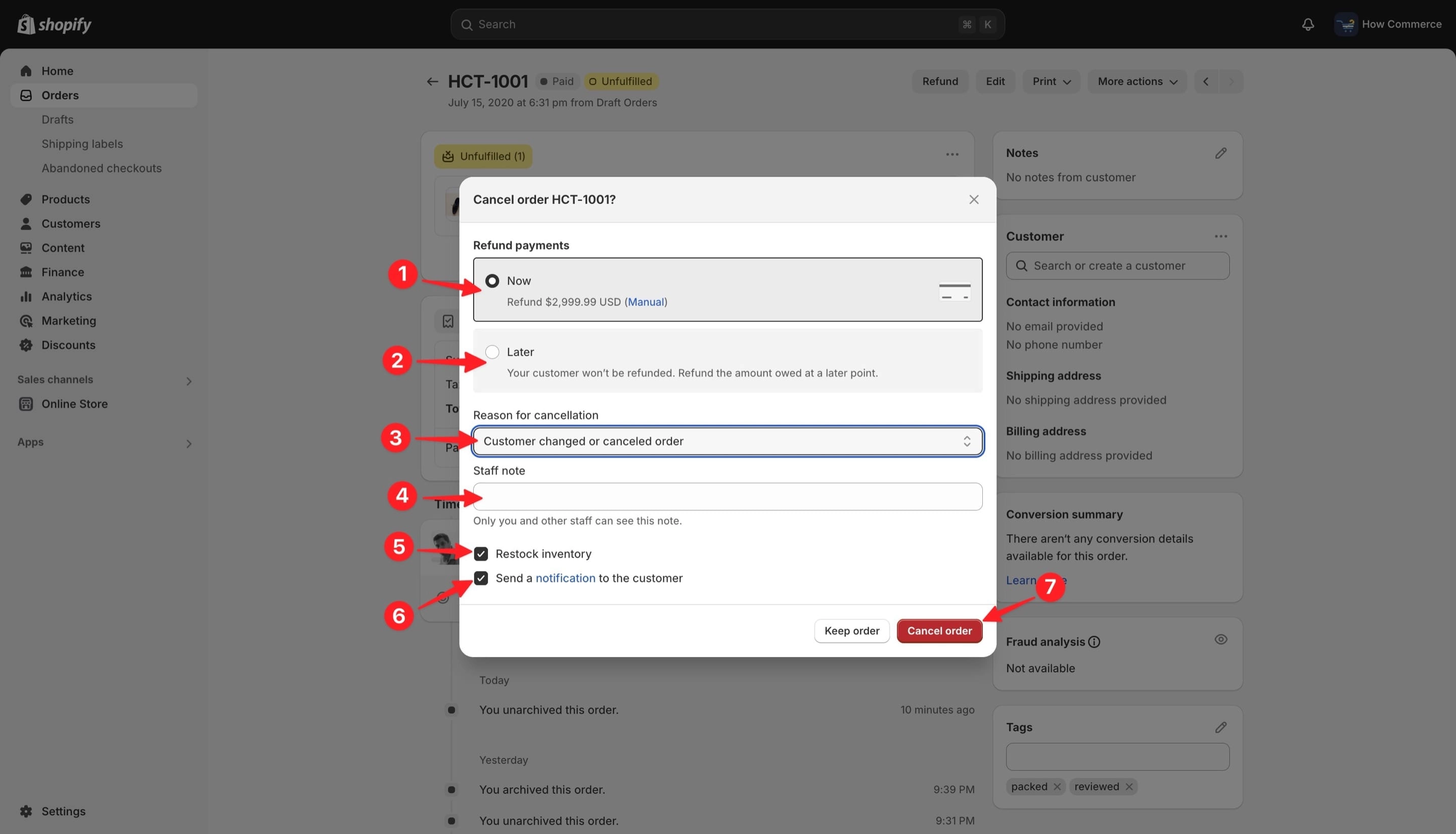Image resolution: width=1456 pixels, height=834 pixels.
Task: Open the More actions dropdown
Action: pos(1137,81)
